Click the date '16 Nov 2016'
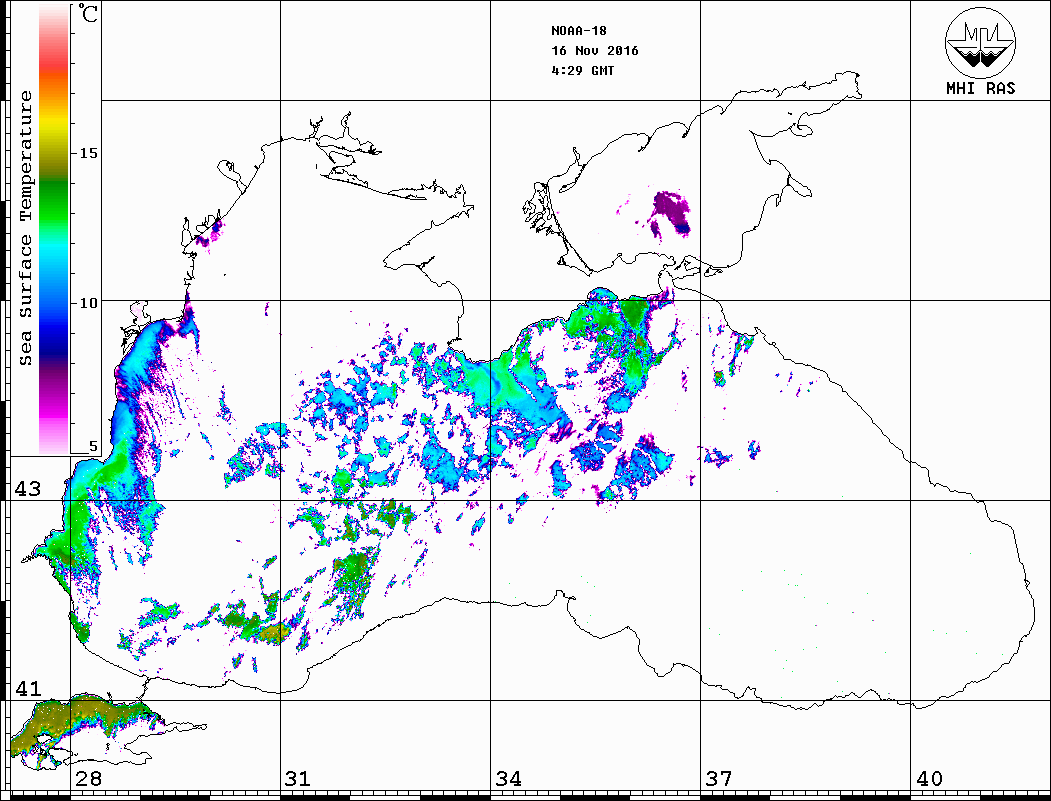1051x801 pixels. click(595, 51)
